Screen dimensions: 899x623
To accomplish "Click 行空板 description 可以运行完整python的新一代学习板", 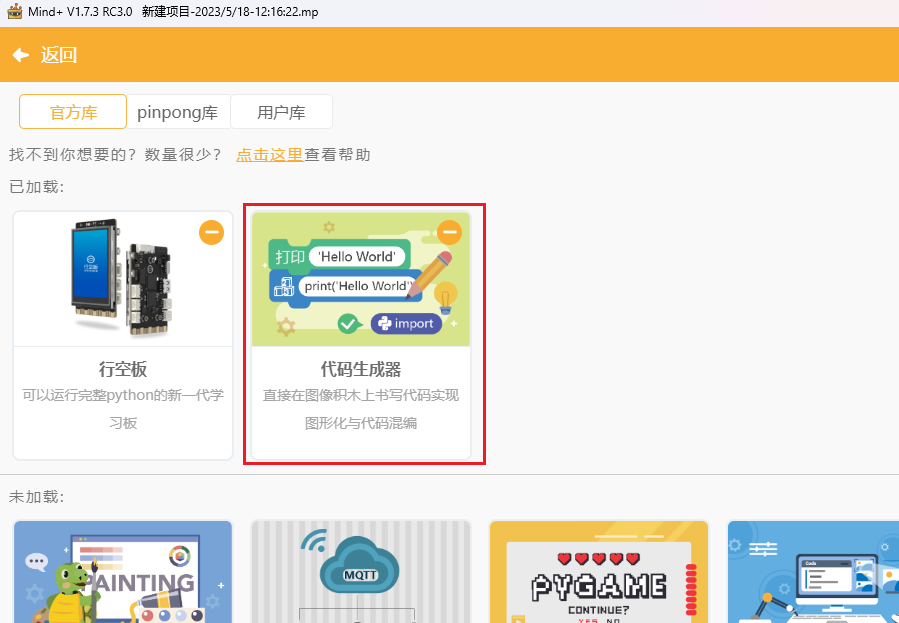I will point(123,409).
